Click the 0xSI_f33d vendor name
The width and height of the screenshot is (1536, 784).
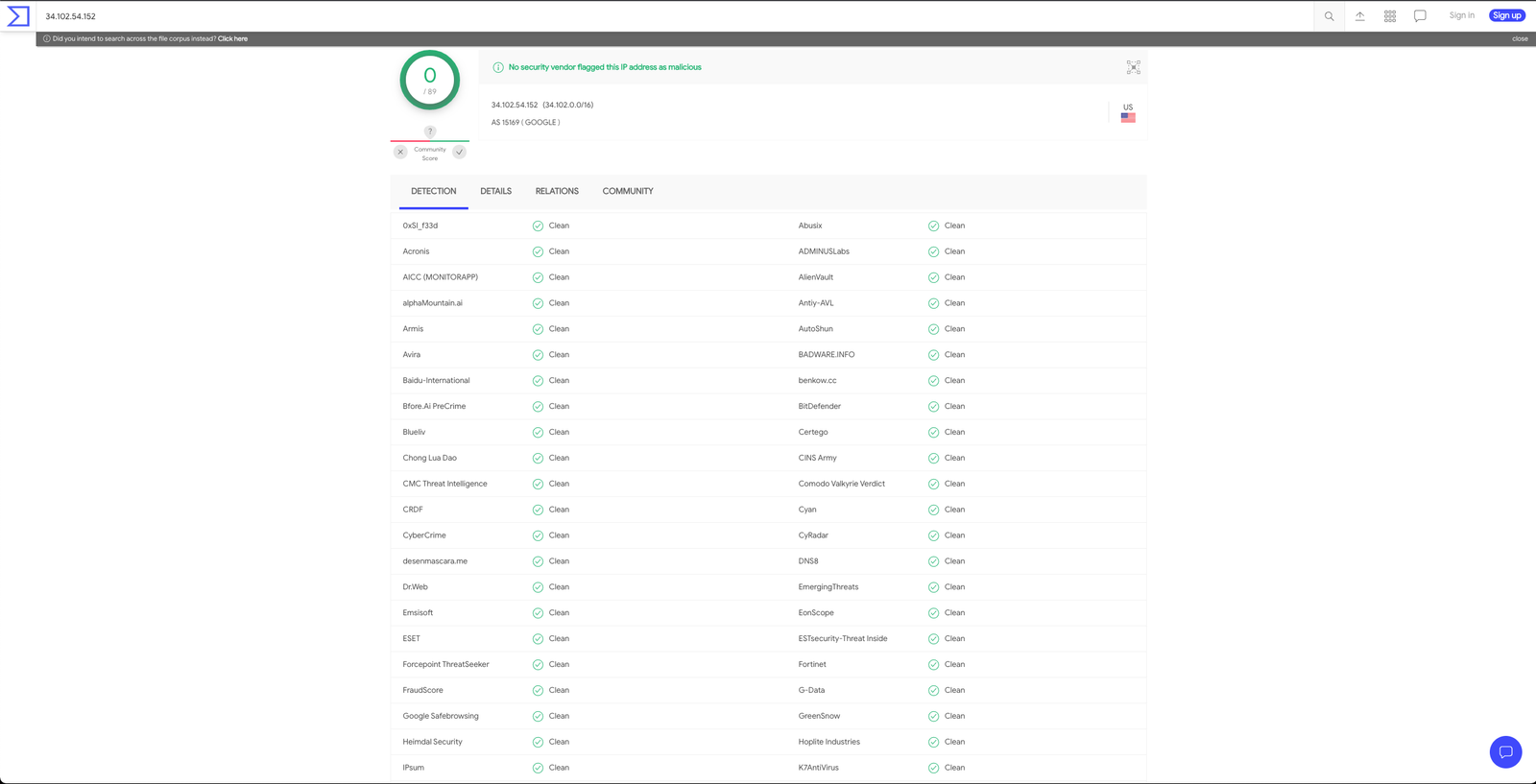click(420, 226)
